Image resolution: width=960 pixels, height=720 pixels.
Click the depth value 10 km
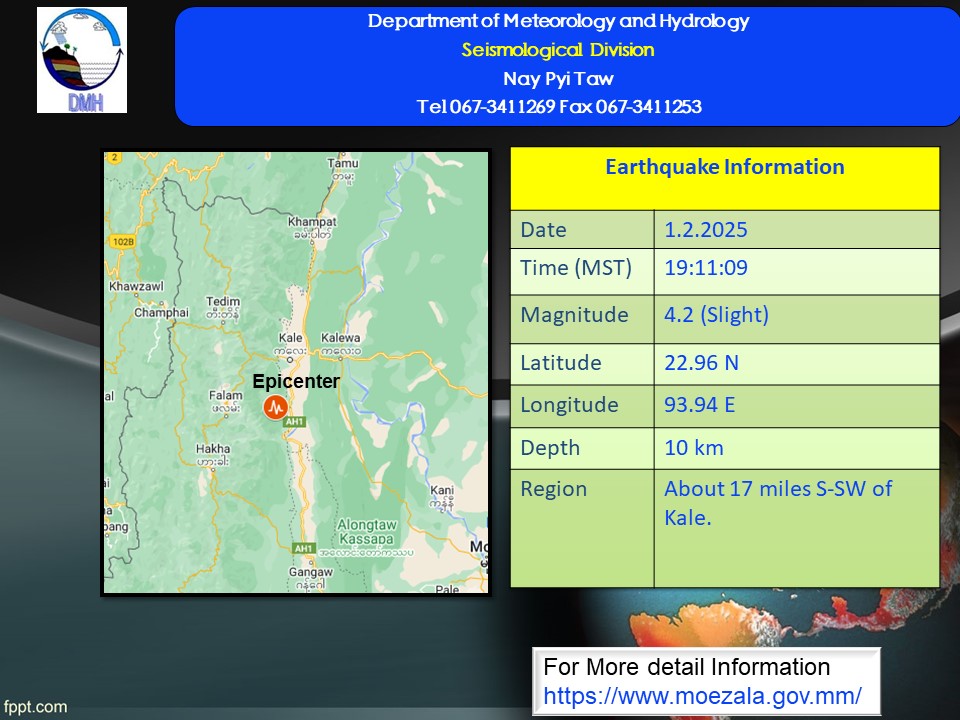(x=694, y=448)
